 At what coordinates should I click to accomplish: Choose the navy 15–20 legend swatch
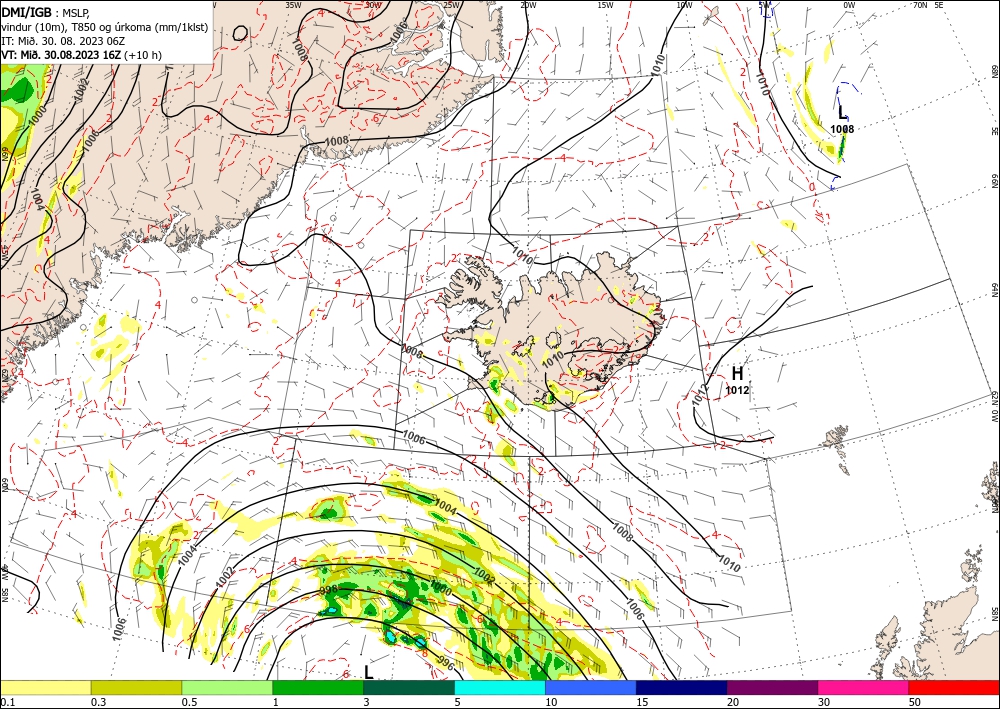[x=682, y=687]
